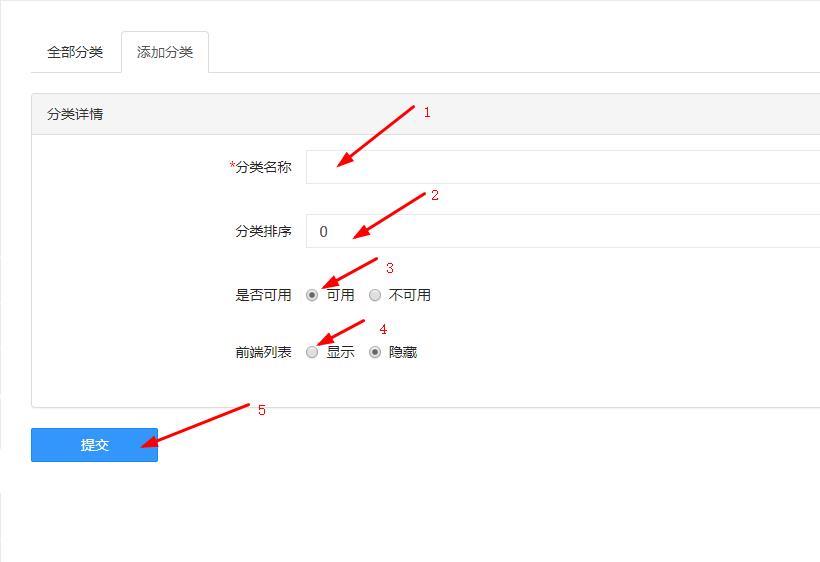This screenshot has width=820, height=562.
Task: Click the 分类名称 input field
Action: tap(563, 167)
